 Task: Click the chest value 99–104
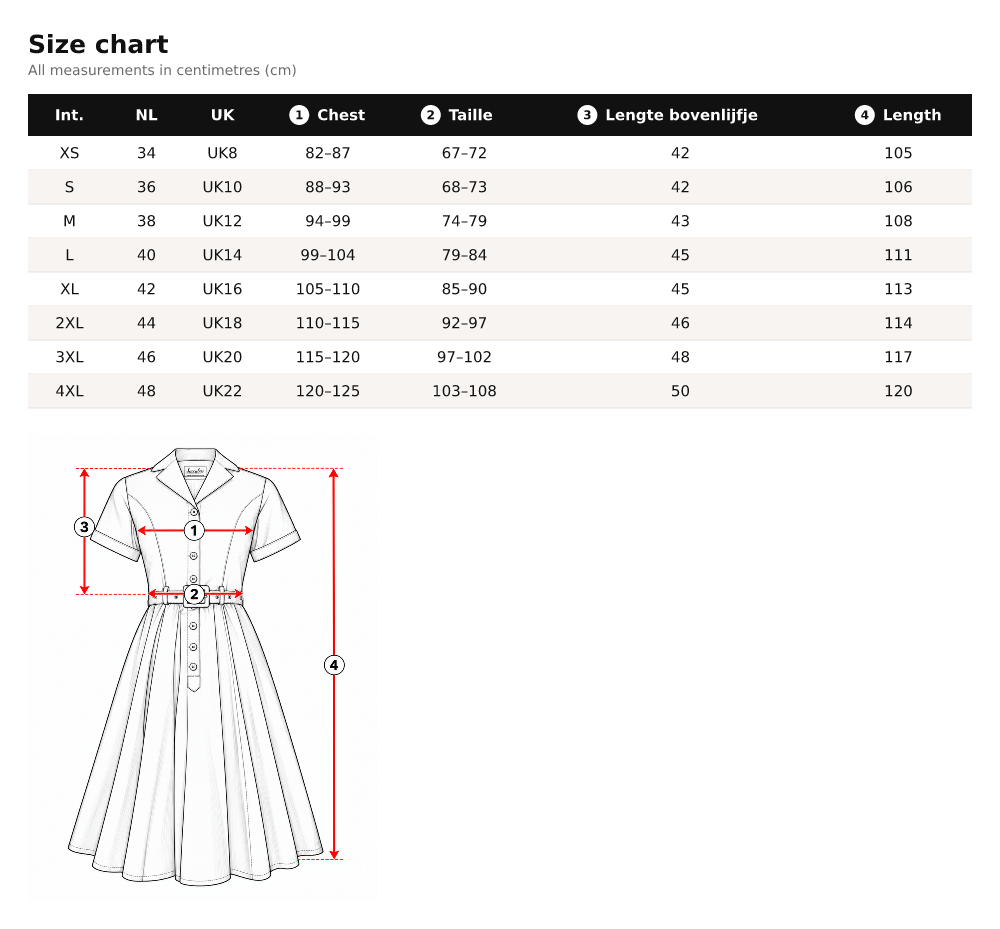click(x=328, y=255)
